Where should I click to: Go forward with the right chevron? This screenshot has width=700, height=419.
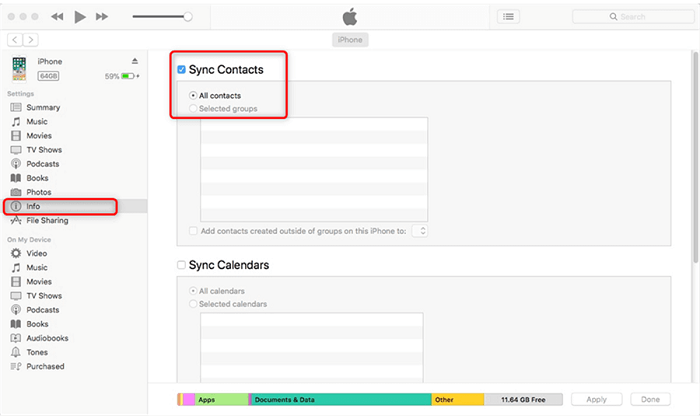pyautogui.click(x=31, y=39)
